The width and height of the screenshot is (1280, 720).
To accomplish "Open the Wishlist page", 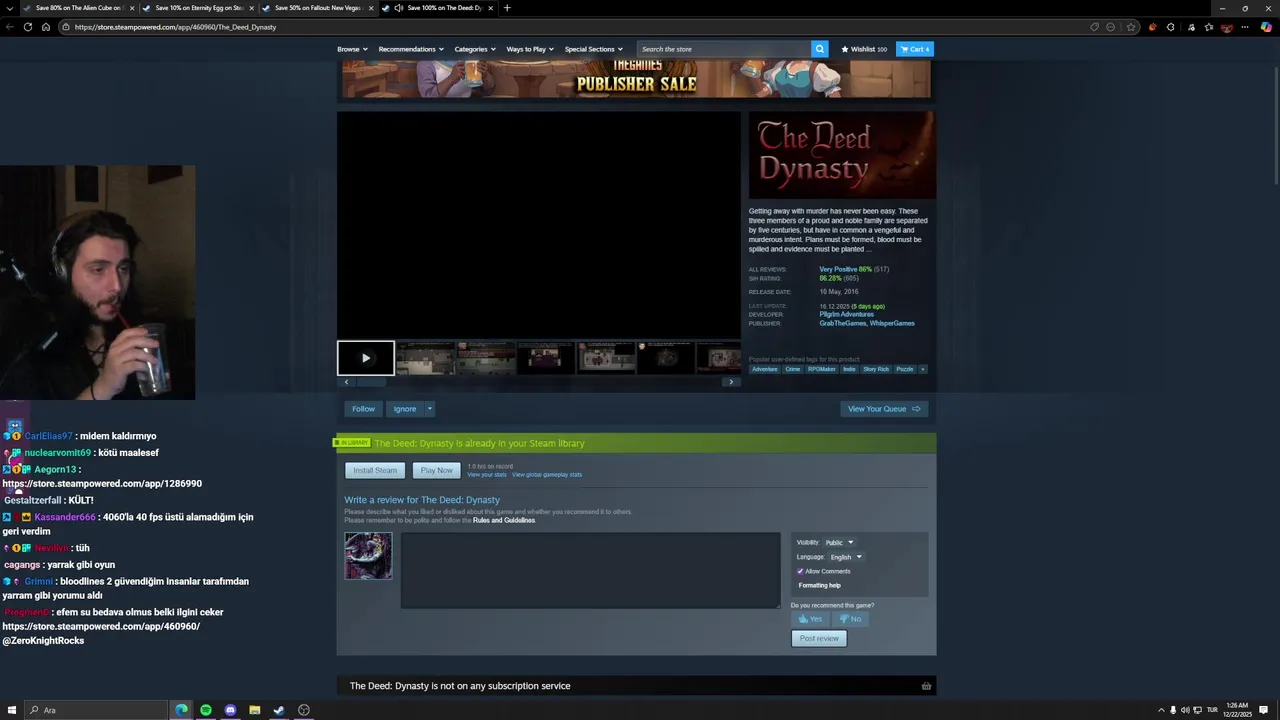I will 864,49.
